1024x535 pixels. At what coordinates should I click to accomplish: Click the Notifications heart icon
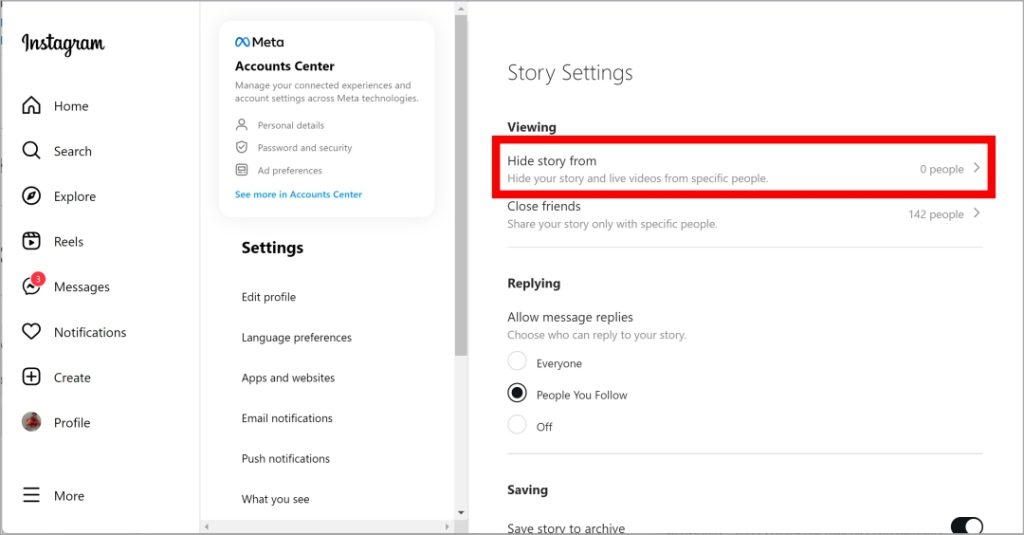pos(31,332)
